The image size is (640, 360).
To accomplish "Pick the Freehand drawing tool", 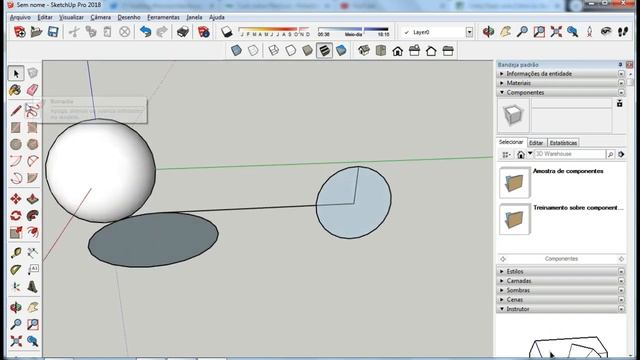I will (33, 111).
